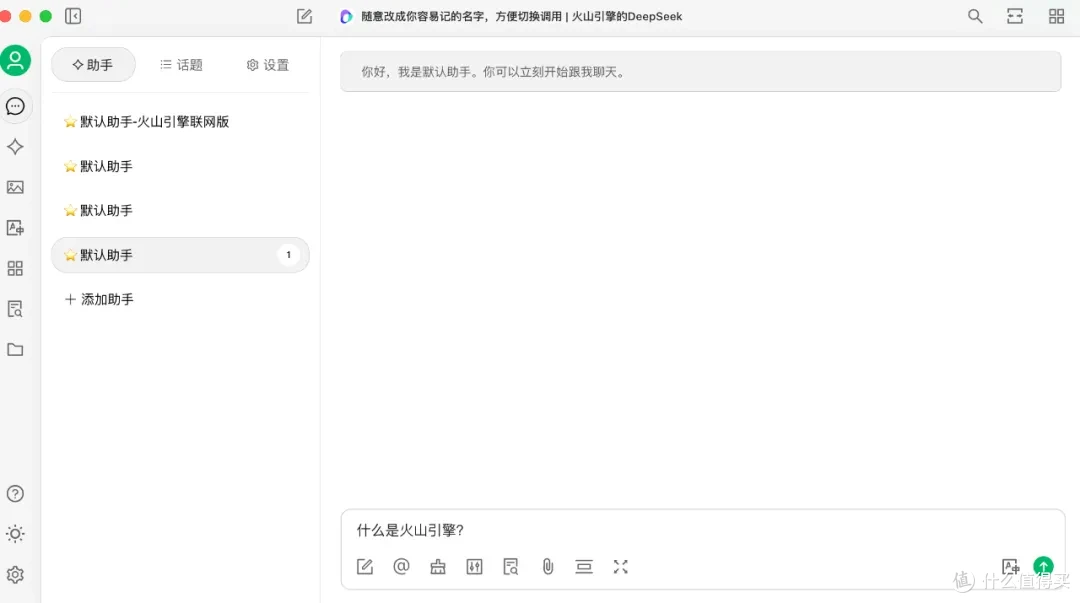Open the knowledge base sidebar icon
Image resolution: width=1080 pixels, height=603 pixels.
coord(15,309)
